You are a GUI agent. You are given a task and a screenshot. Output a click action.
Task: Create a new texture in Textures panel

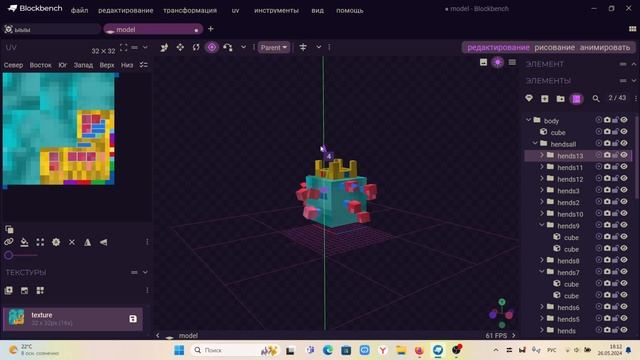pos(9,290)
